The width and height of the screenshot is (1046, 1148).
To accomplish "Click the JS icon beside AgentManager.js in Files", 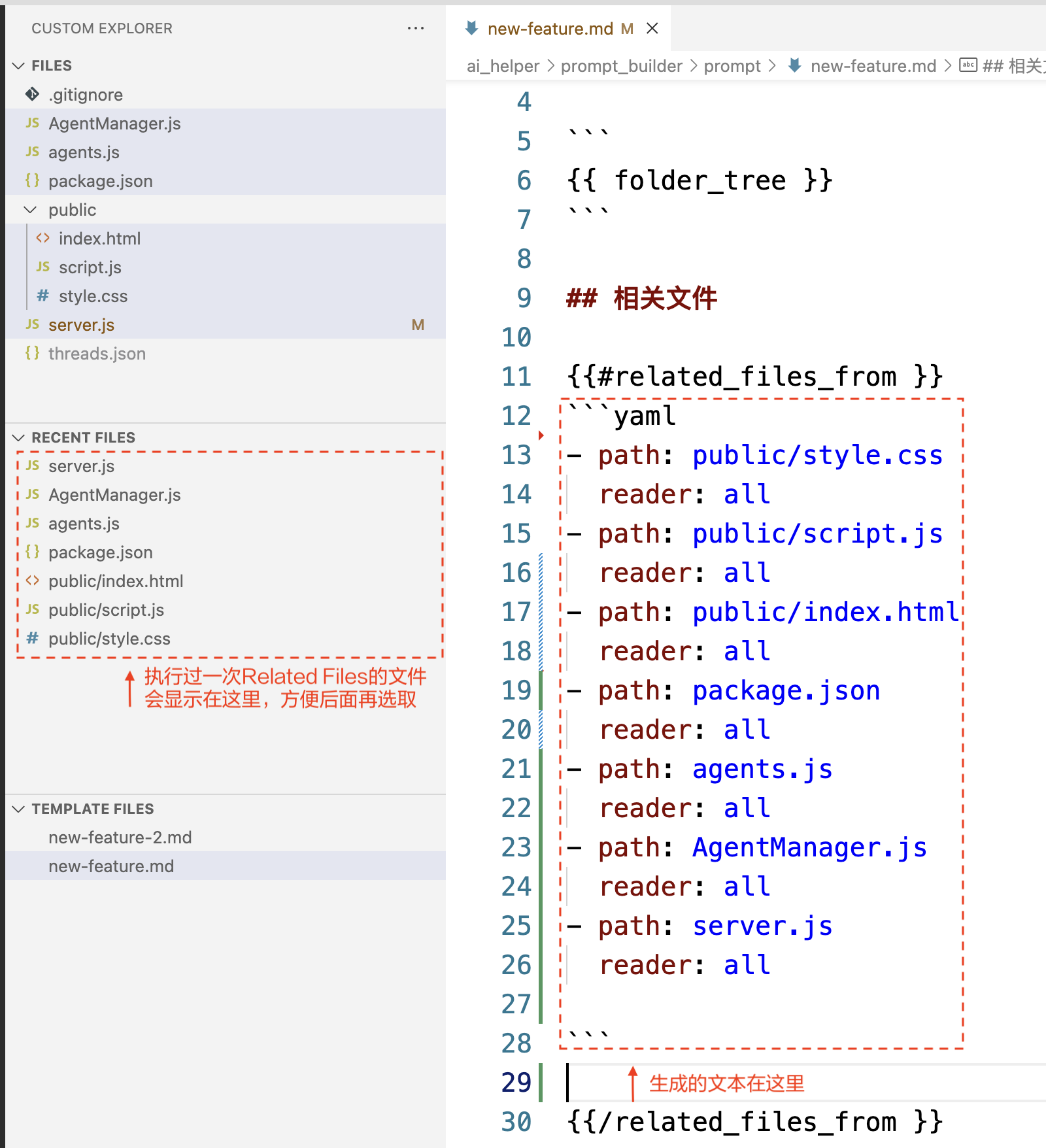I will point(33,123).
